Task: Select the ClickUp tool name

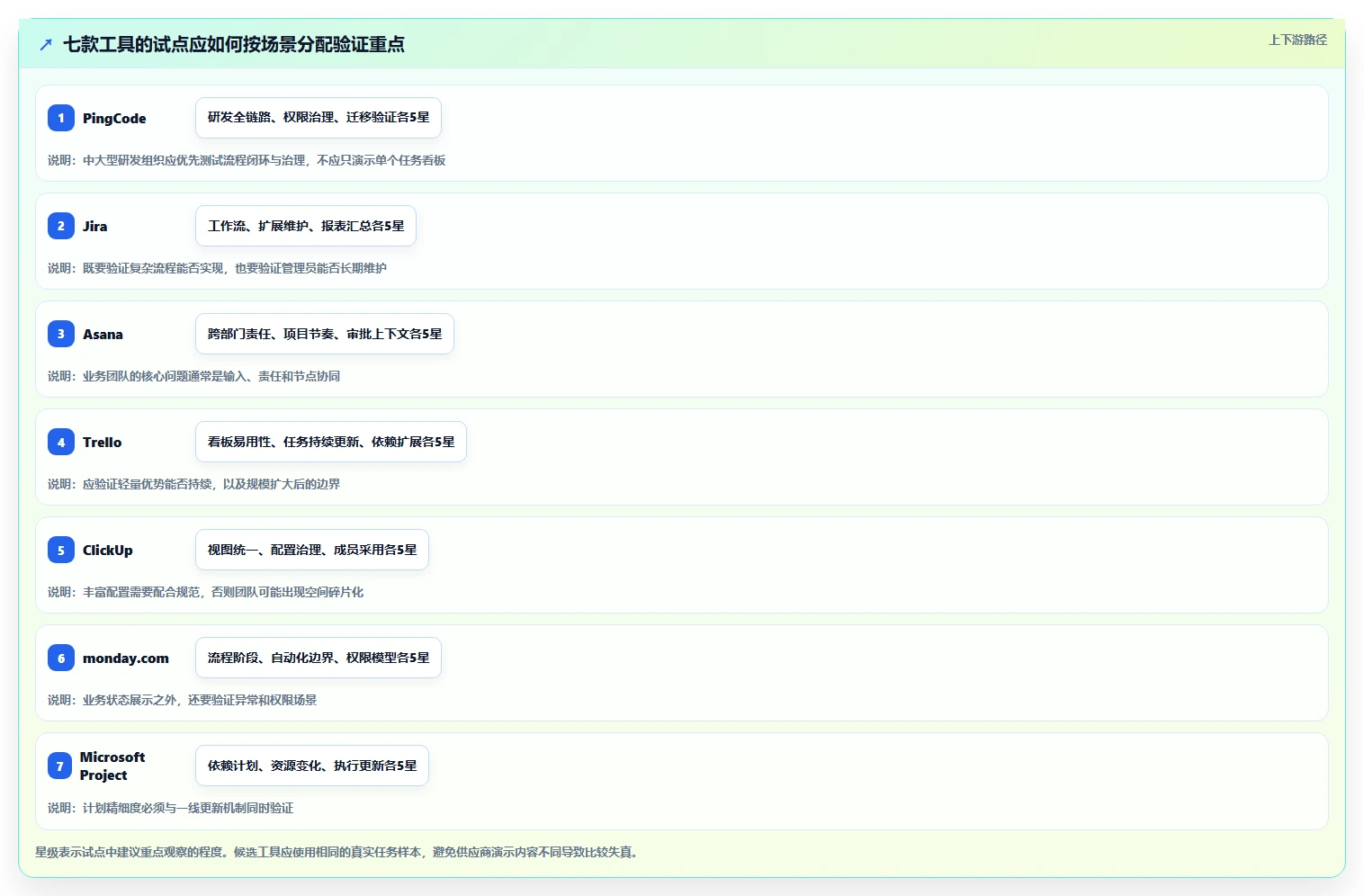Action: [107, 550]
